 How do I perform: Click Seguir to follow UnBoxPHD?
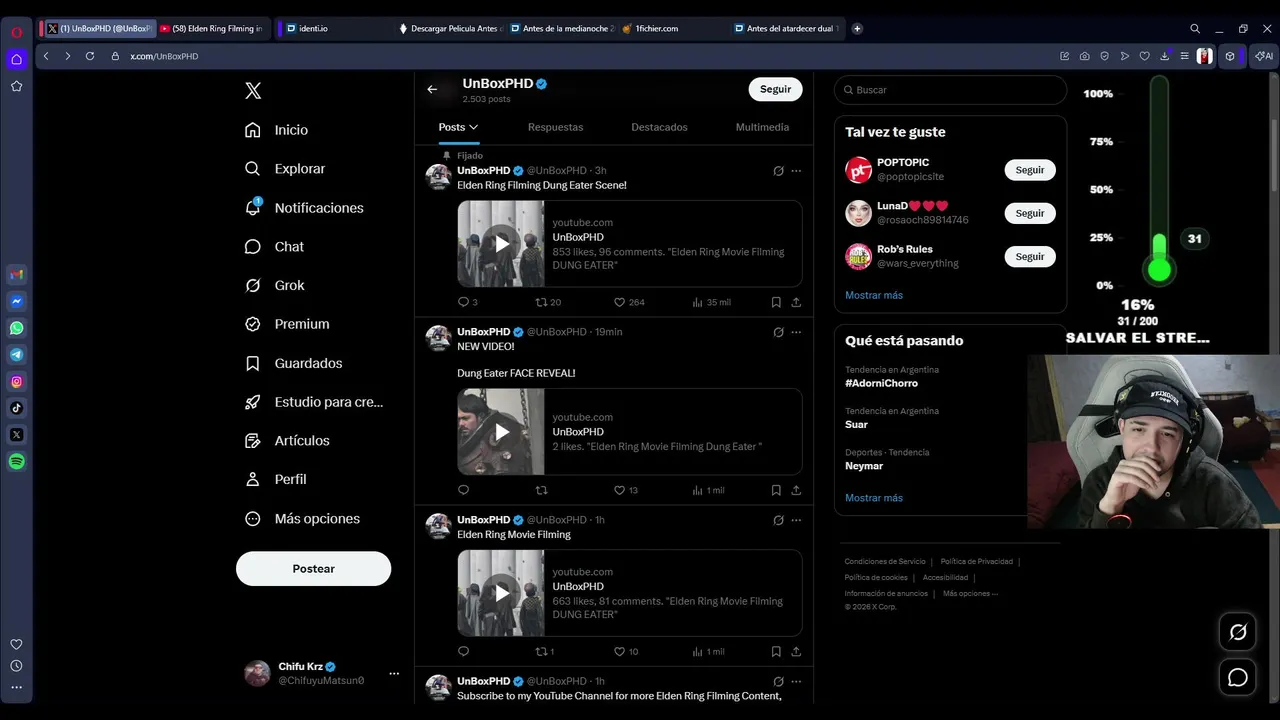[775, 89]
